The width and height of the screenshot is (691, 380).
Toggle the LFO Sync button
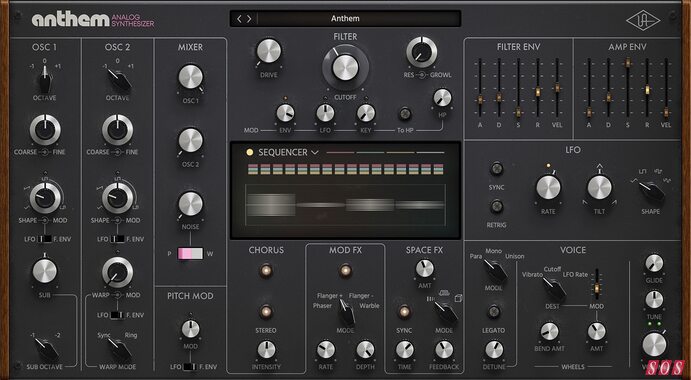(x=497, y=168)
